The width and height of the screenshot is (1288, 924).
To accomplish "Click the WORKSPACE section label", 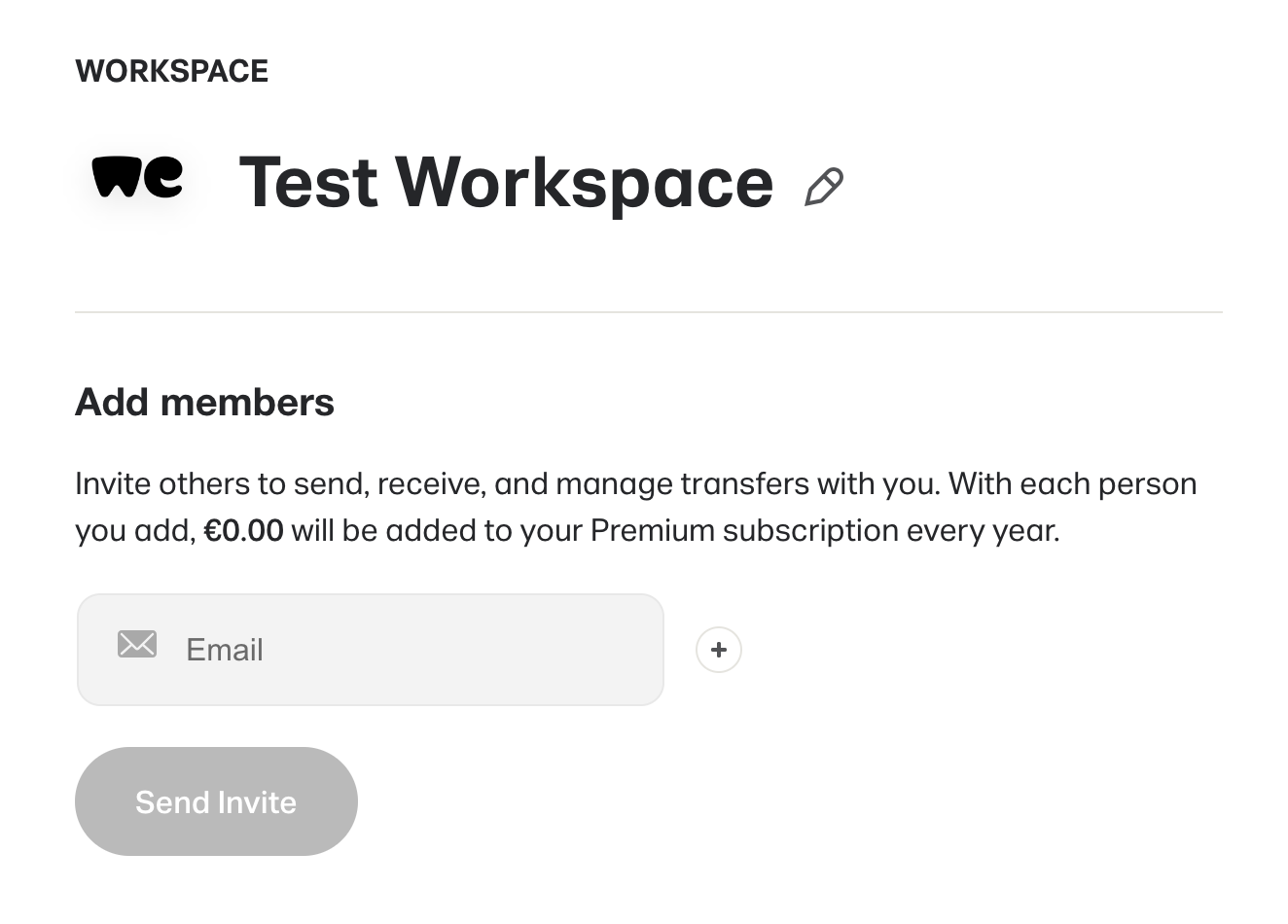I will [171, 71].
